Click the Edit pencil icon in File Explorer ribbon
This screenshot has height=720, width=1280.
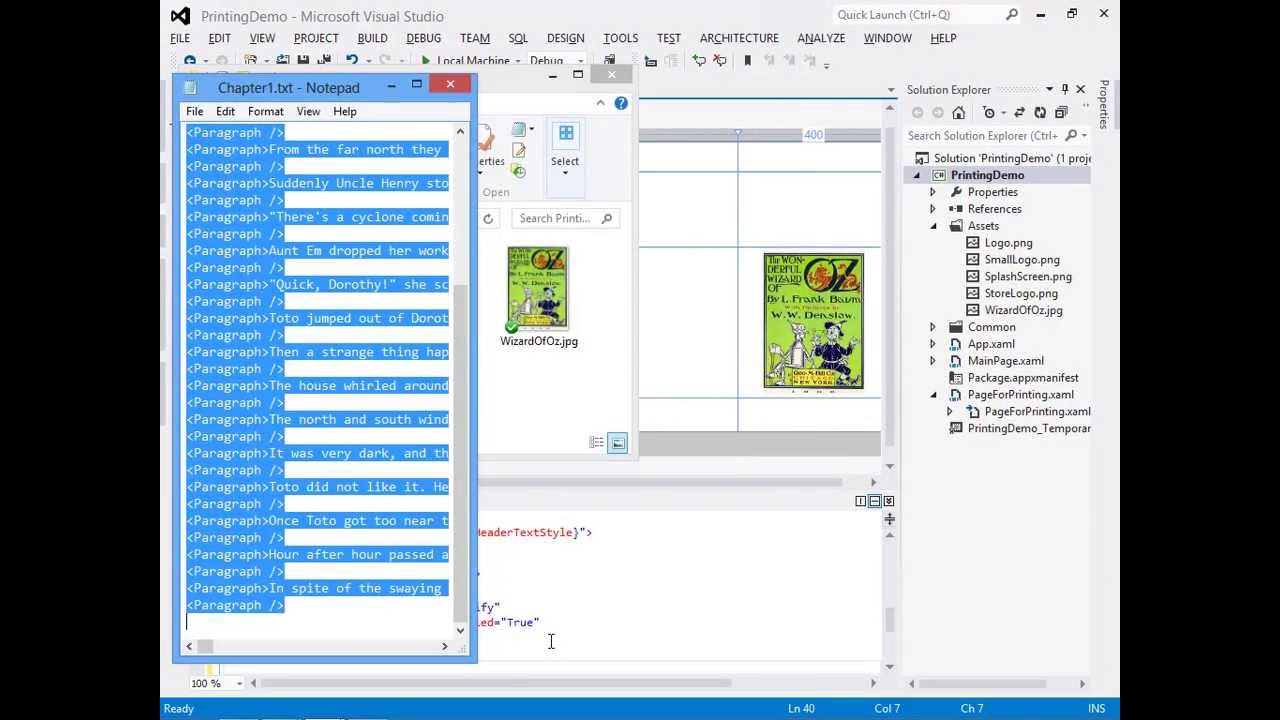(518, 151)
